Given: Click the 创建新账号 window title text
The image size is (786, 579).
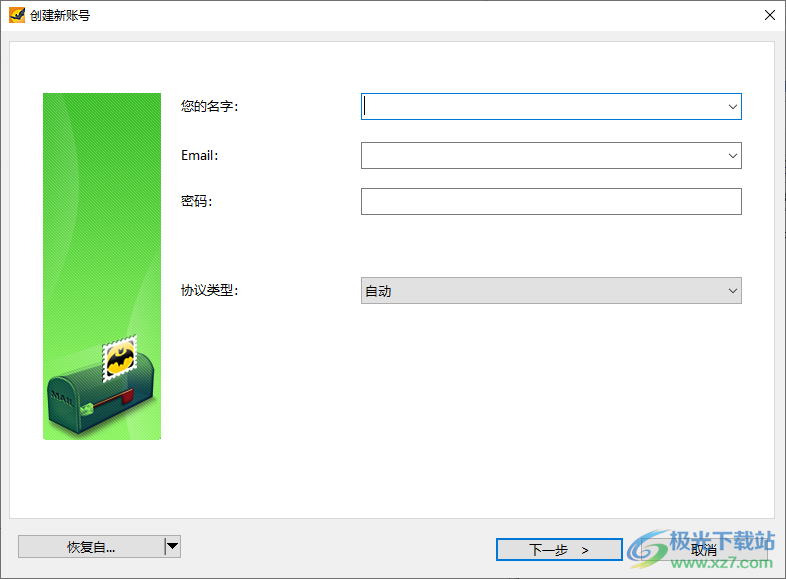Looking at the screenshot, I should pos(60,15).
